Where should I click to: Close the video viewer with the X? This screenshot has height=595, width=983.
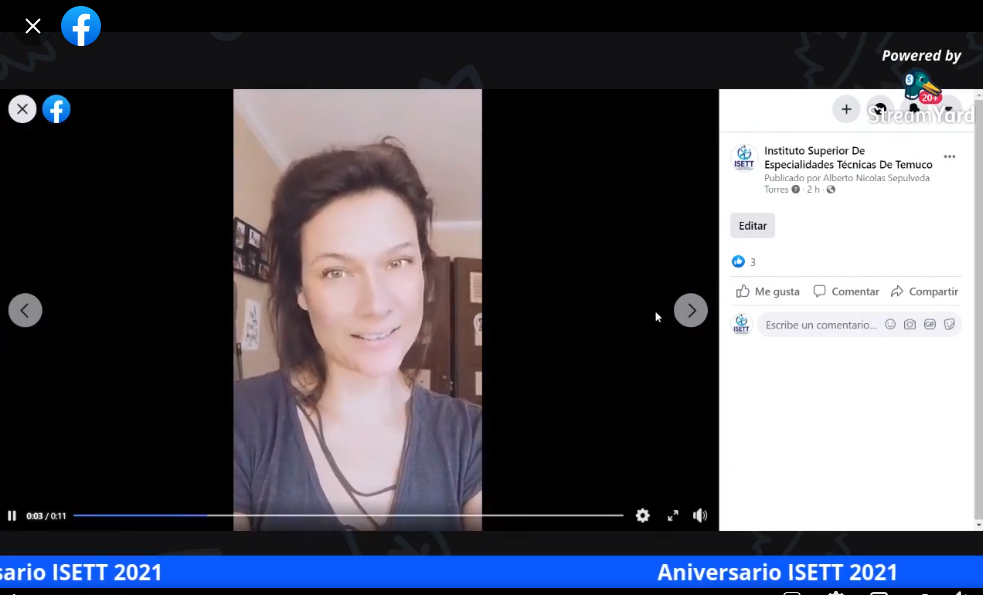22,109
